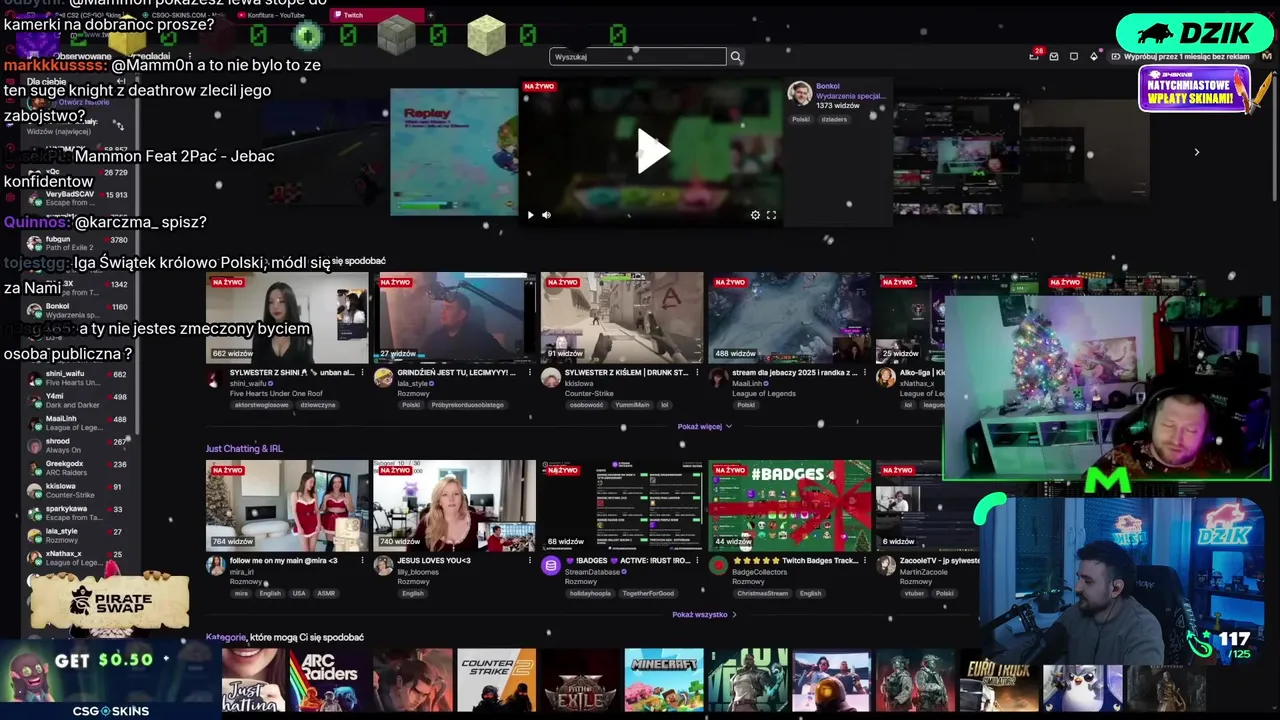Open shini_waifu stream options menu
1280x720 pixels.
tap(362, 373)
